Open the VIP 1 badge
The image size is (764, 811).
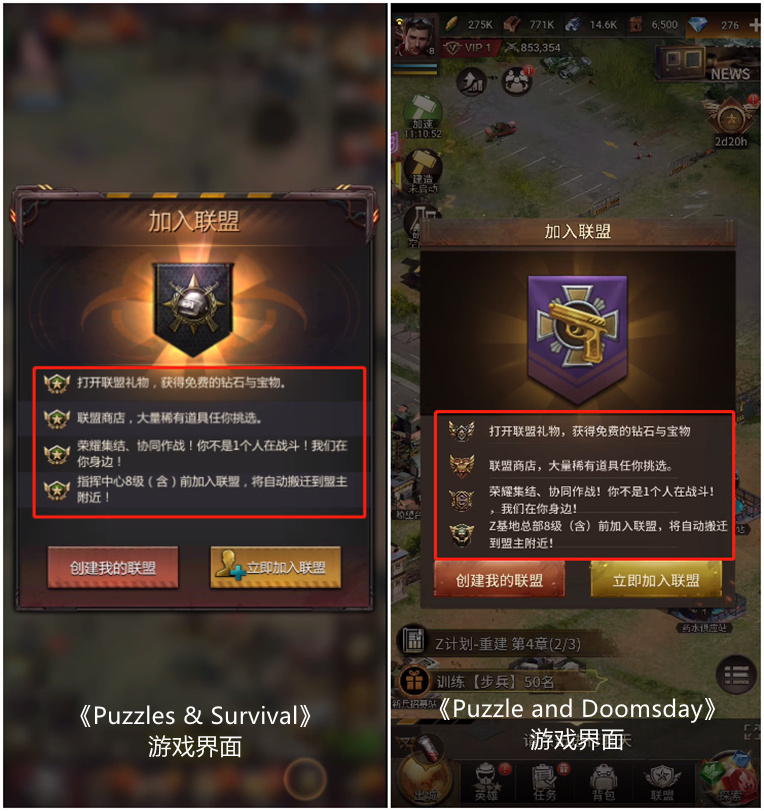point(471,48)
